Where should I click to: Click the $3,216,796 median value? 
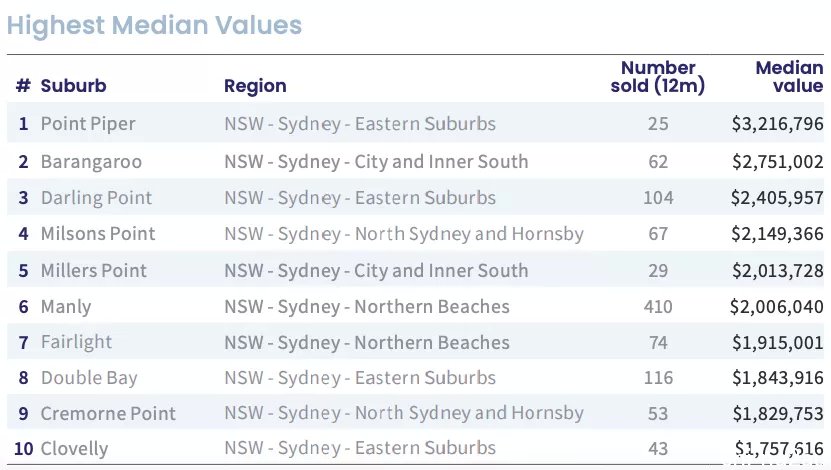[777, 123]
